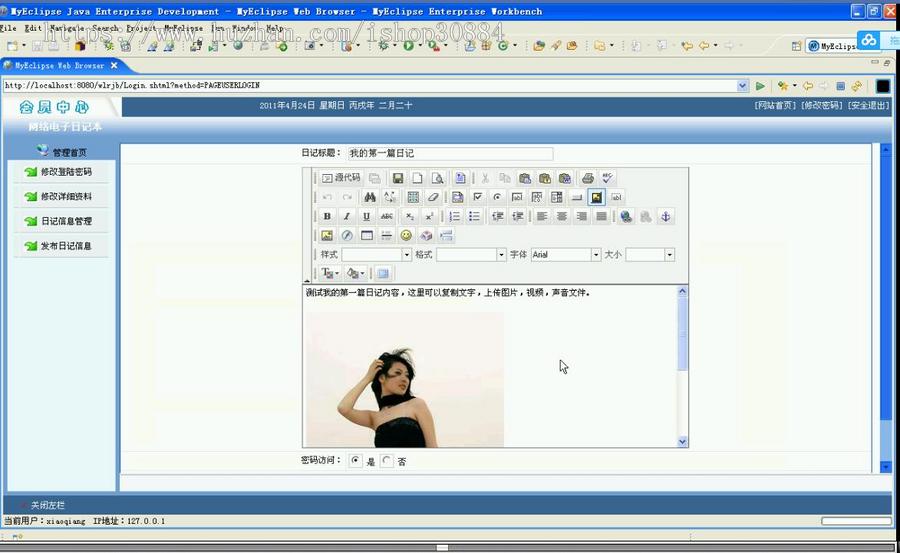
Task: Select 否 for 密码访问
Action: click(x=387, y=461)
